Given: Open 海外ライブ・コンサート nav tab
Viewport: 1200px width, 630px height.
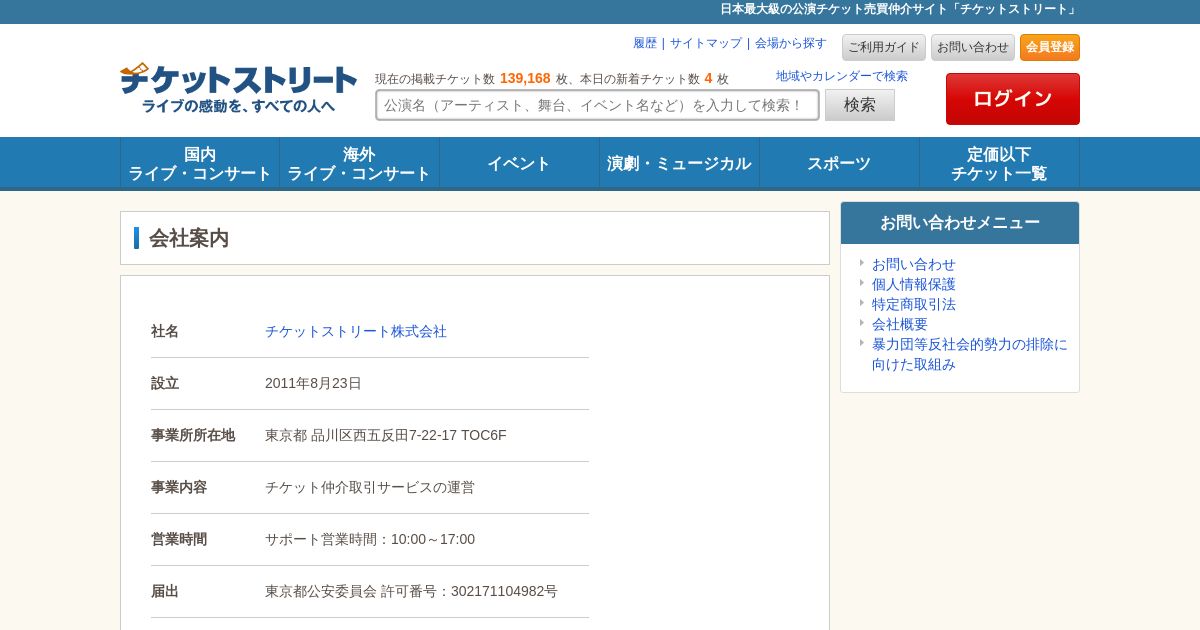Looking at the screenshot, I should pos(359,163).
